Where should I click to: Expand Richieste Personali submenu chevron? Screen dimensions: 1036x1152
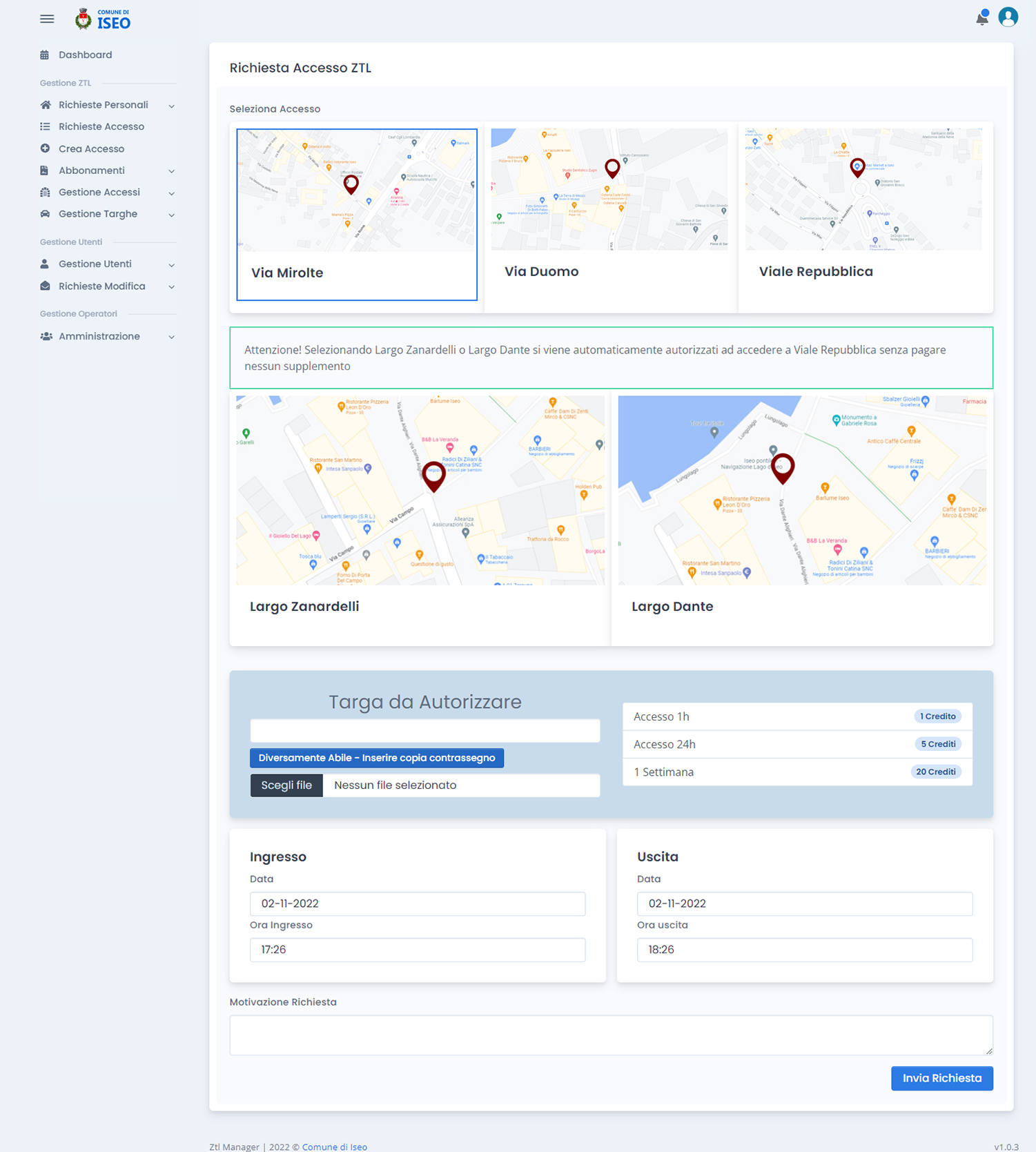coord(171,106)
